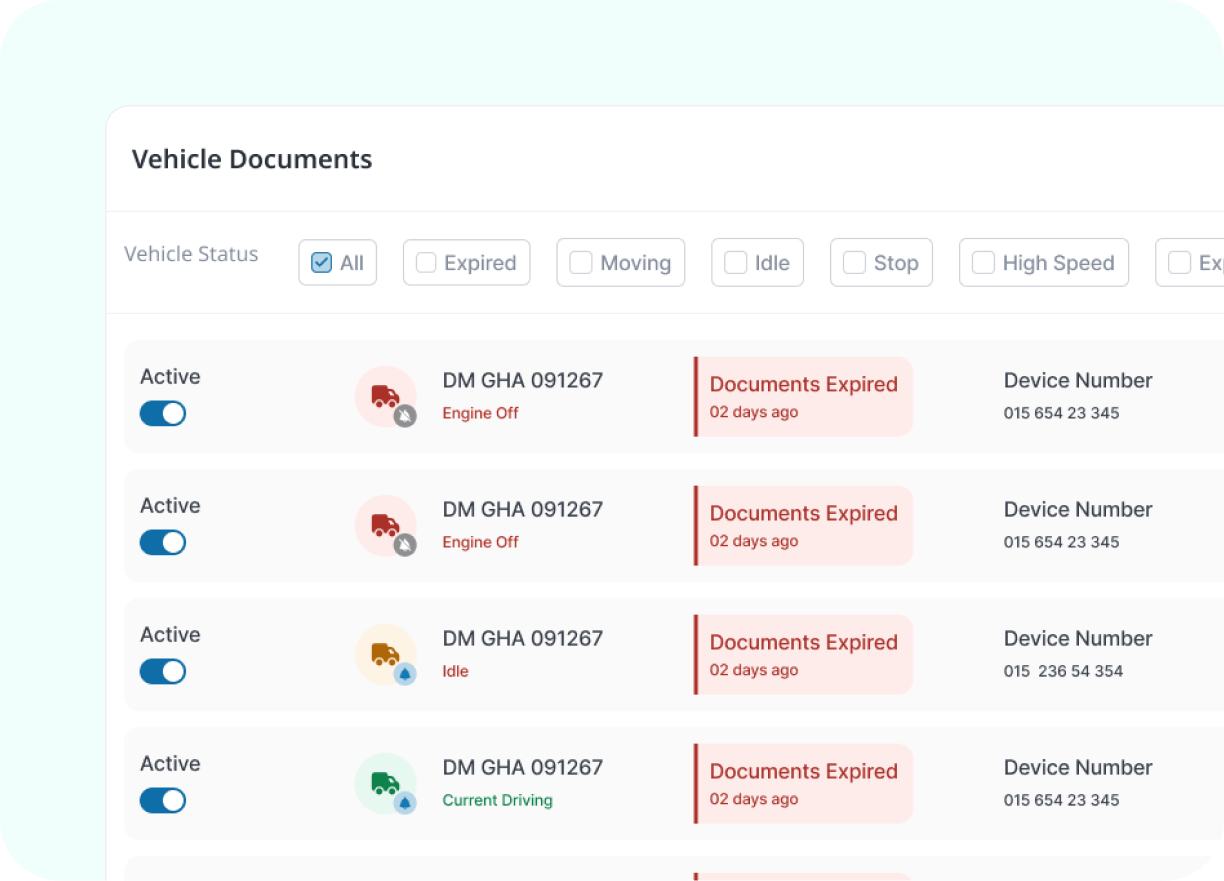
Task: Select device number 015 236 54 354
Action: [1063, 671]
